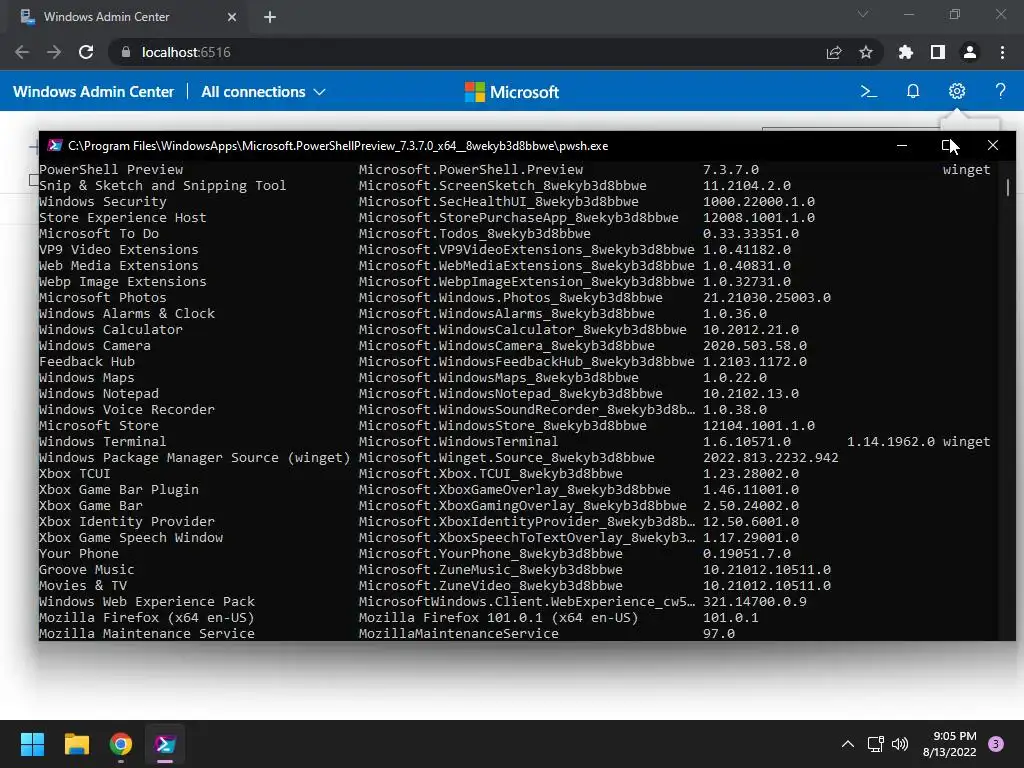This screenshot has width=1024, height=768.
Task: Reload the localhost page in Chrome
Action: (86, 52)
